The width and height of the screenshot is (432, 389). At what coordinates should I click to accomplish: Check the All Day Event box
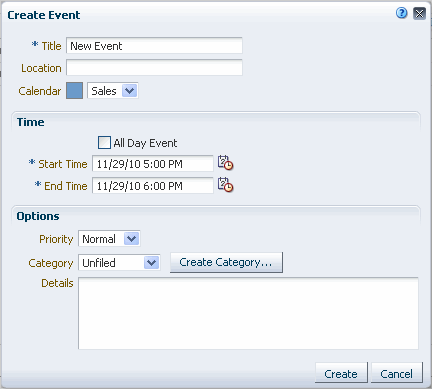click(104, 142)
